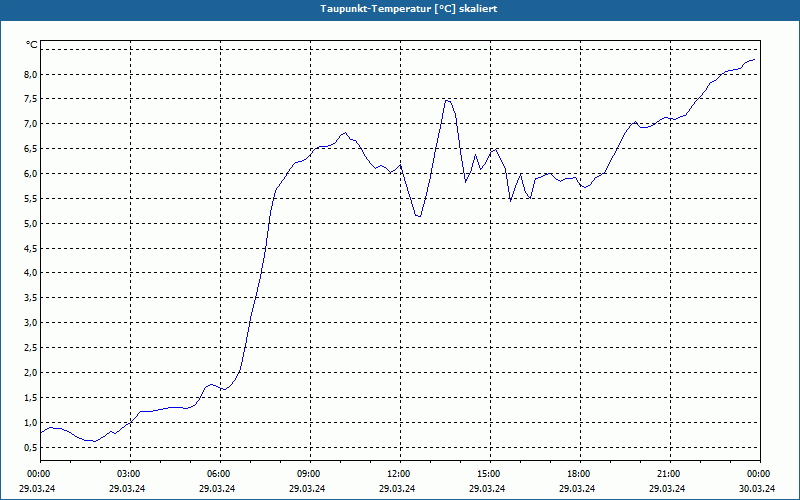The width and height of the screenshot is (800, 500).
Task: Select the 8,0 y-axis label
Action: (x=31, y=74)
